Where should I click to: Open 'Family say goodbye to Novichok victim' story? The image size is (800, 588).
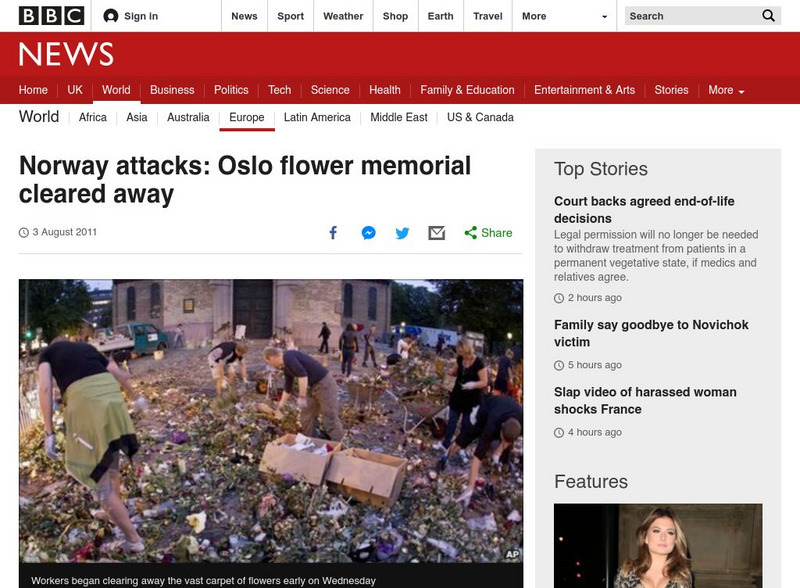651,333
